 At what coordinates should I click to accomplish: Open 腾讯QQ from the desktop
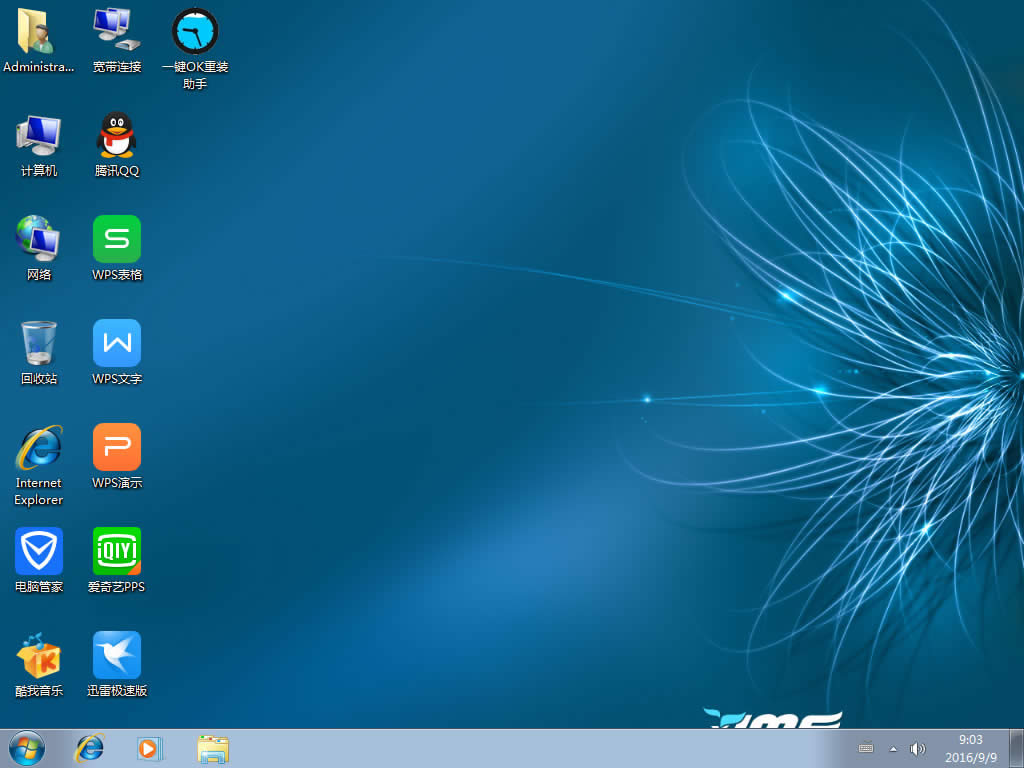pyautogui.click(x=116, y=135)
